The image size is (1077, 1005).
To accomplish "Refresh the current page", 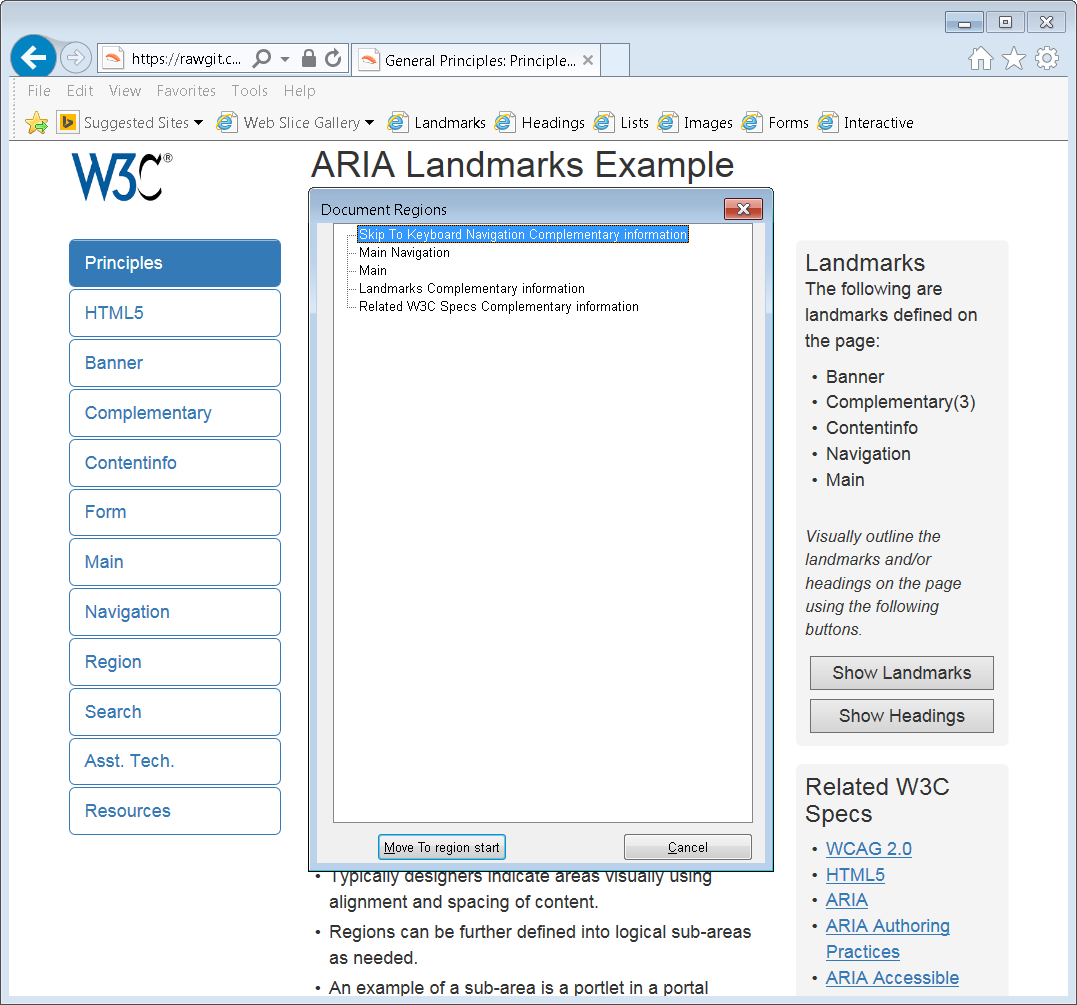I will pos(334,57).
